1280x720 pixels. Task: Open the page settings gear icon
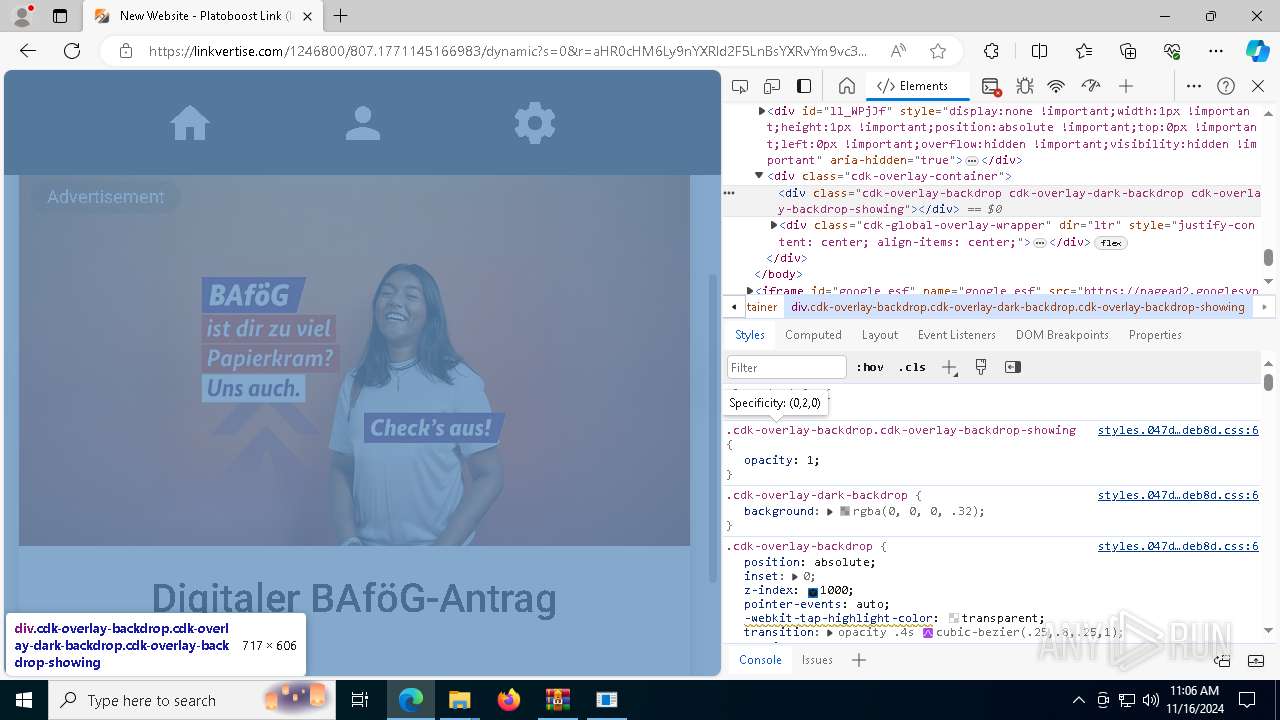tap(535, 123)
